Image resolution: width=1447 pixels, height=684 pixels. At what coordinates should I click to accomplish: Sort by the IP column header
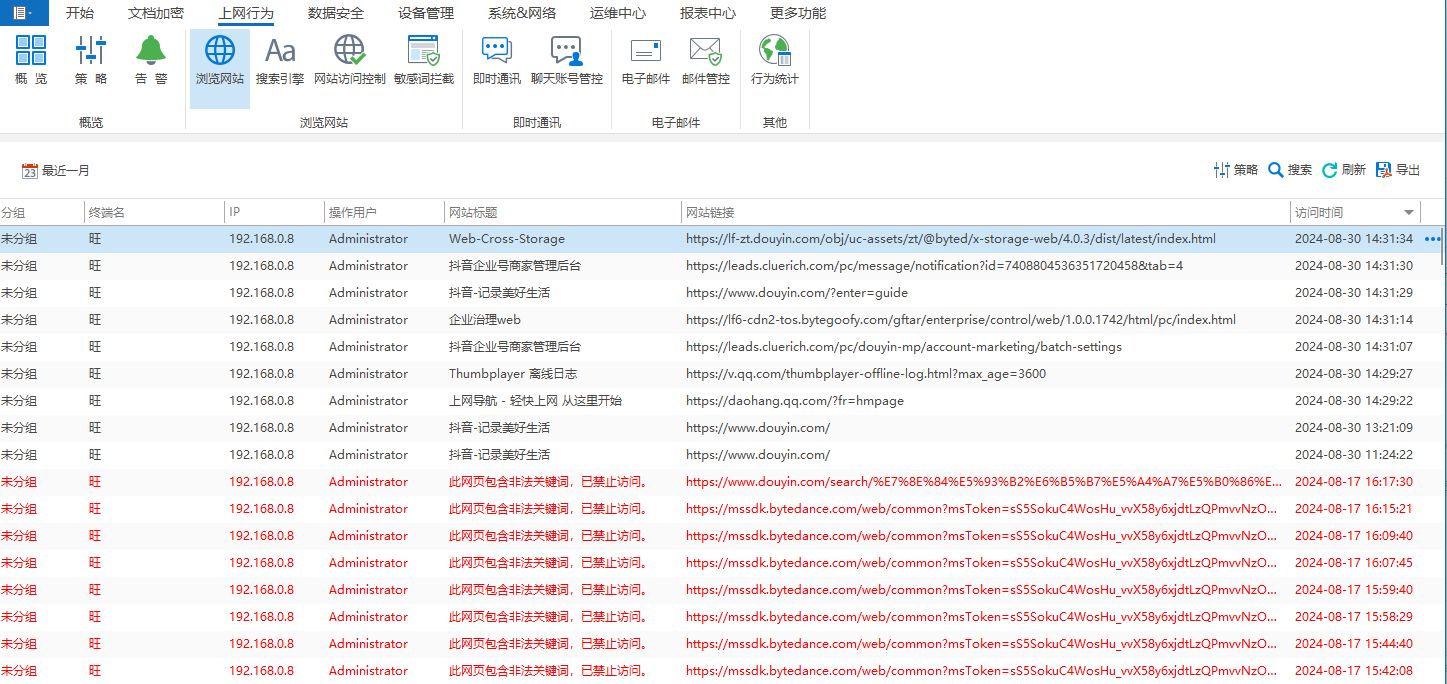click(x=275, y=213)
